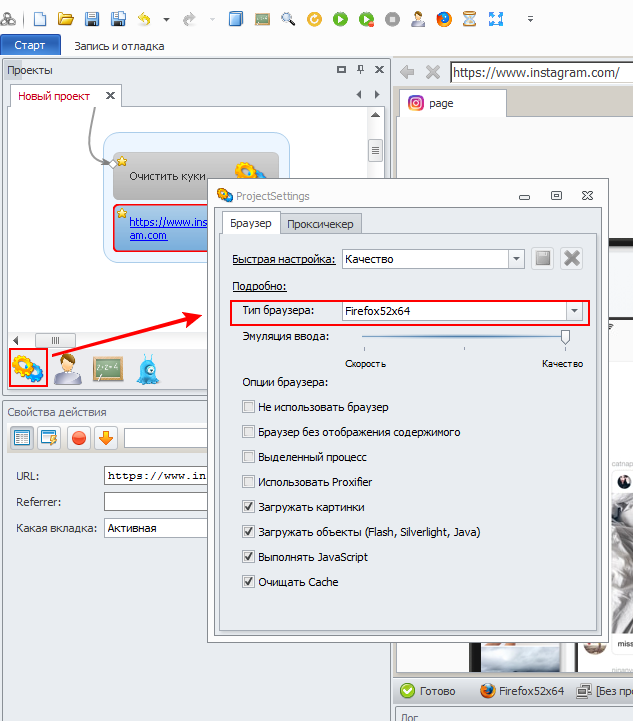Run project with the green play icon
This screenshot has width=633, height=721.
[x=340, y=19]
